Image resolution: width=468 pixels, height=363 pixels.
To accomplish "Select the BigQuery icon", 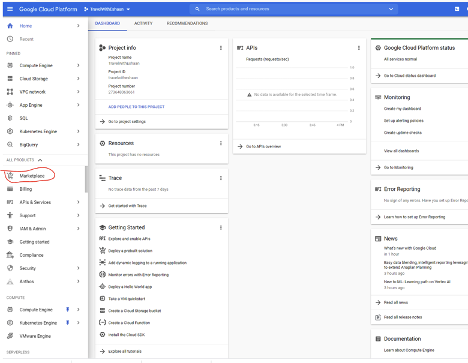I will point(10,145).
